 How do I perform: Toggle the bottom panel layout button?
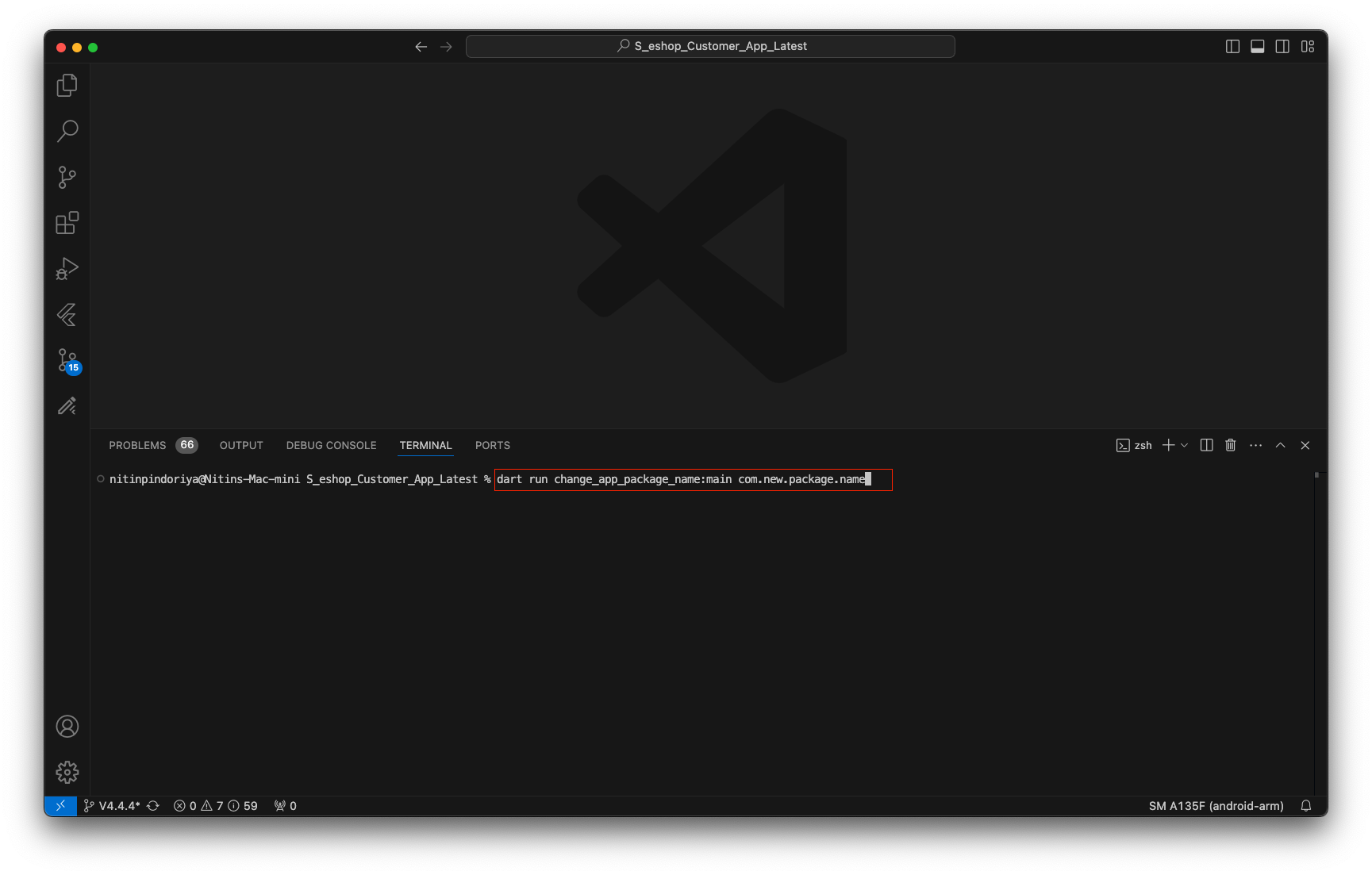click(1258, 47)
